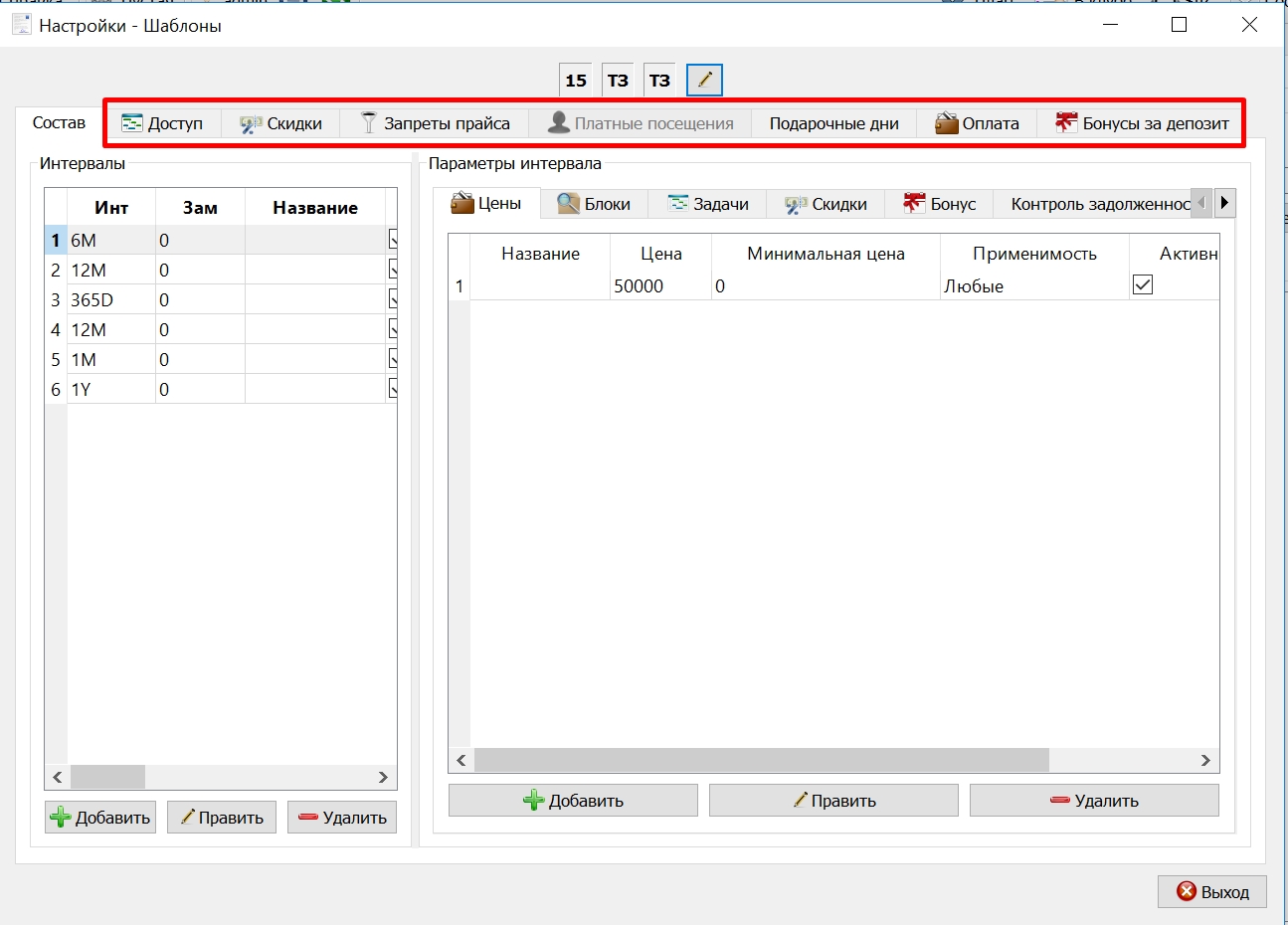Open the Задачи tab

click(708, 204)
